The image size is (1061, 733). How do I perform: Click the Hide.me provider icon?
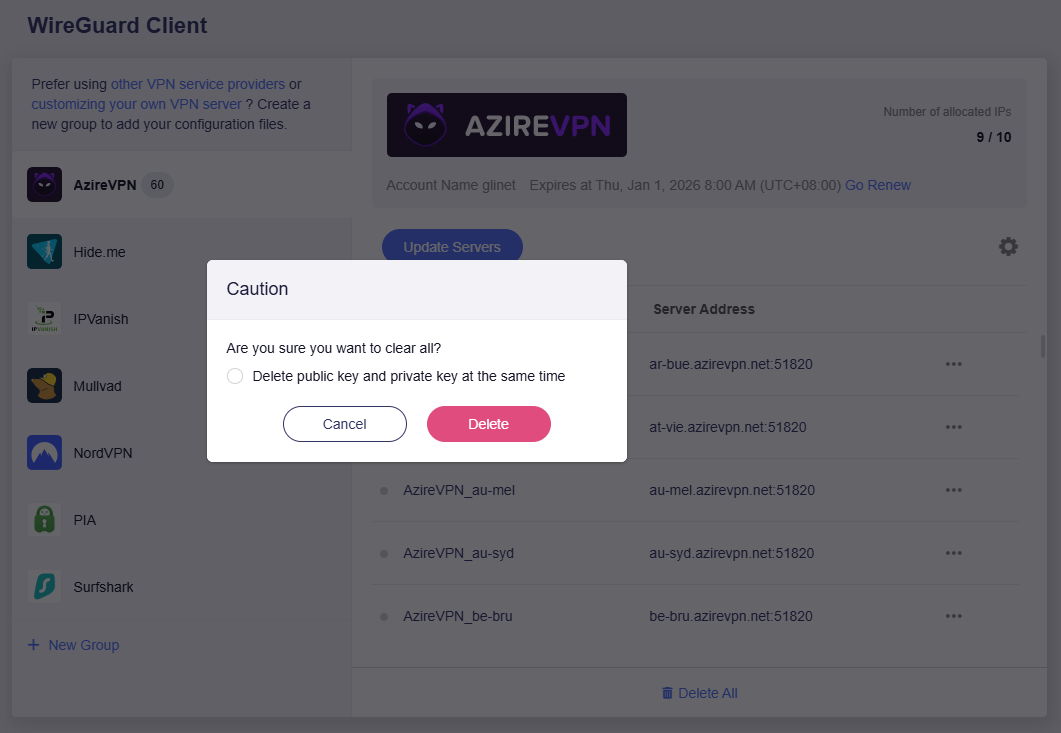(x=44, y=252)
